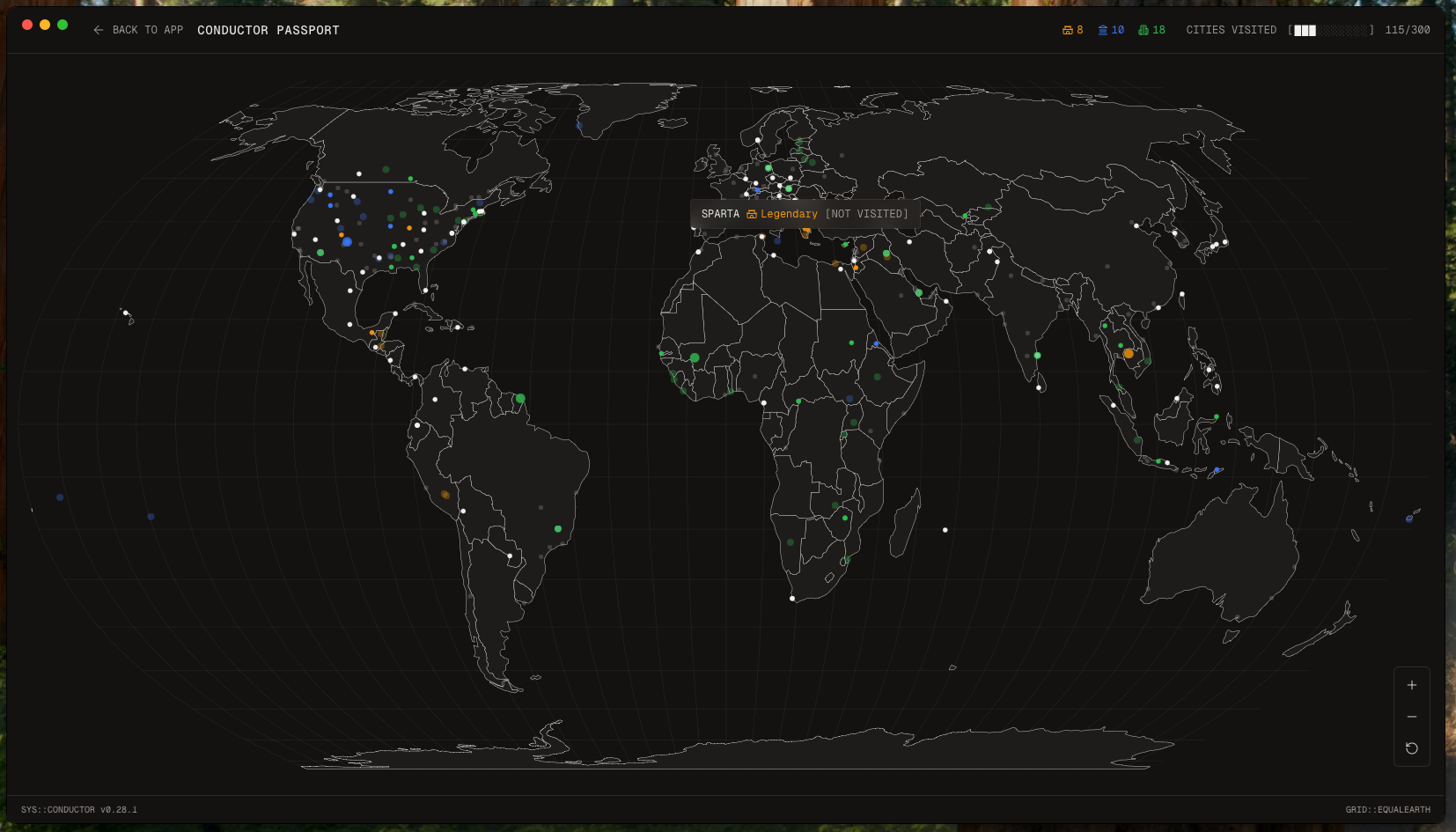Zoom out the map with minus button
This screenshot has width=1456, height=832.
1411,717
